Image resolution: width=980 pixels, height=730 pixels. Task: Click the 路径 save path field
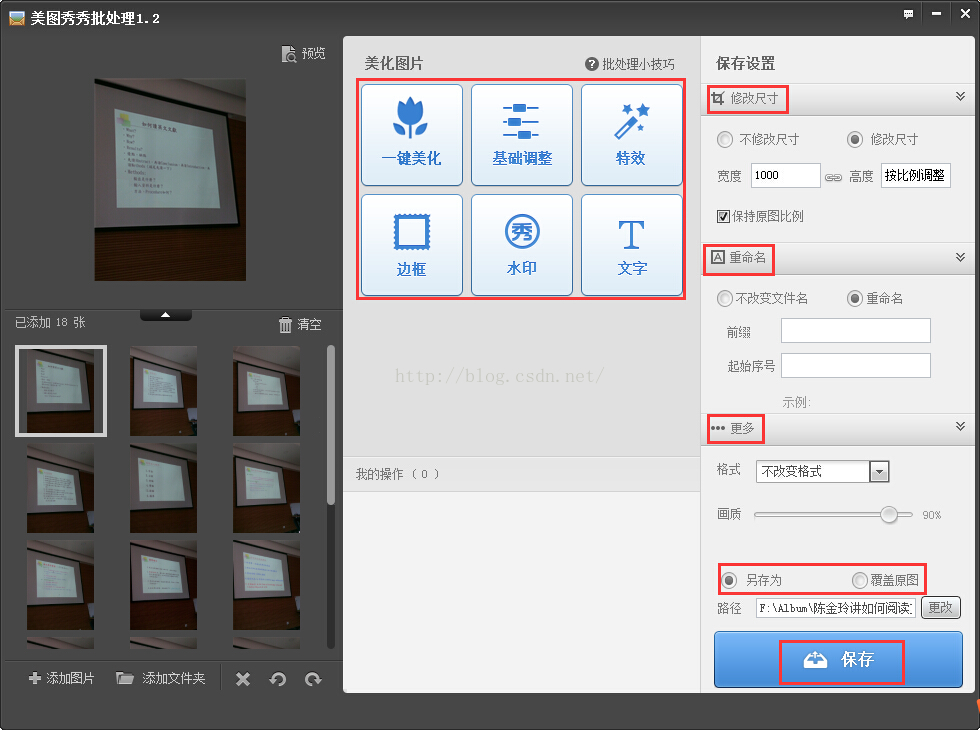click(x=836, y=608)
